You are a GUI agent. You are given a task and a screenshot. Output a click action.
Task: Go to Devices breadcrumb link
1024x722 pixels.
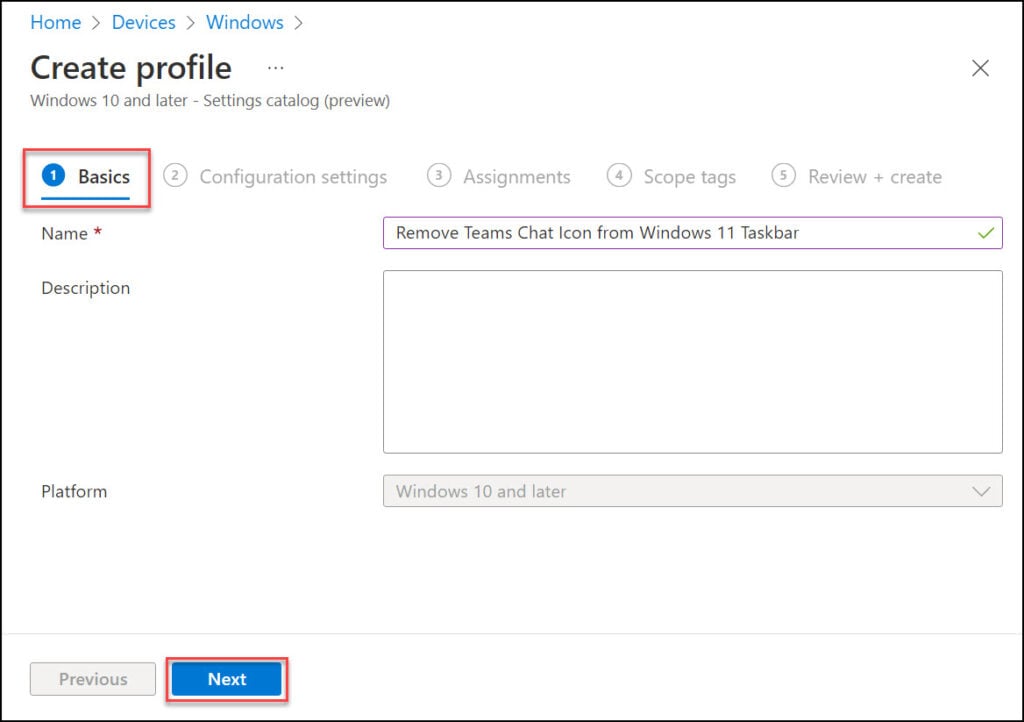click(x=144, y=23)
